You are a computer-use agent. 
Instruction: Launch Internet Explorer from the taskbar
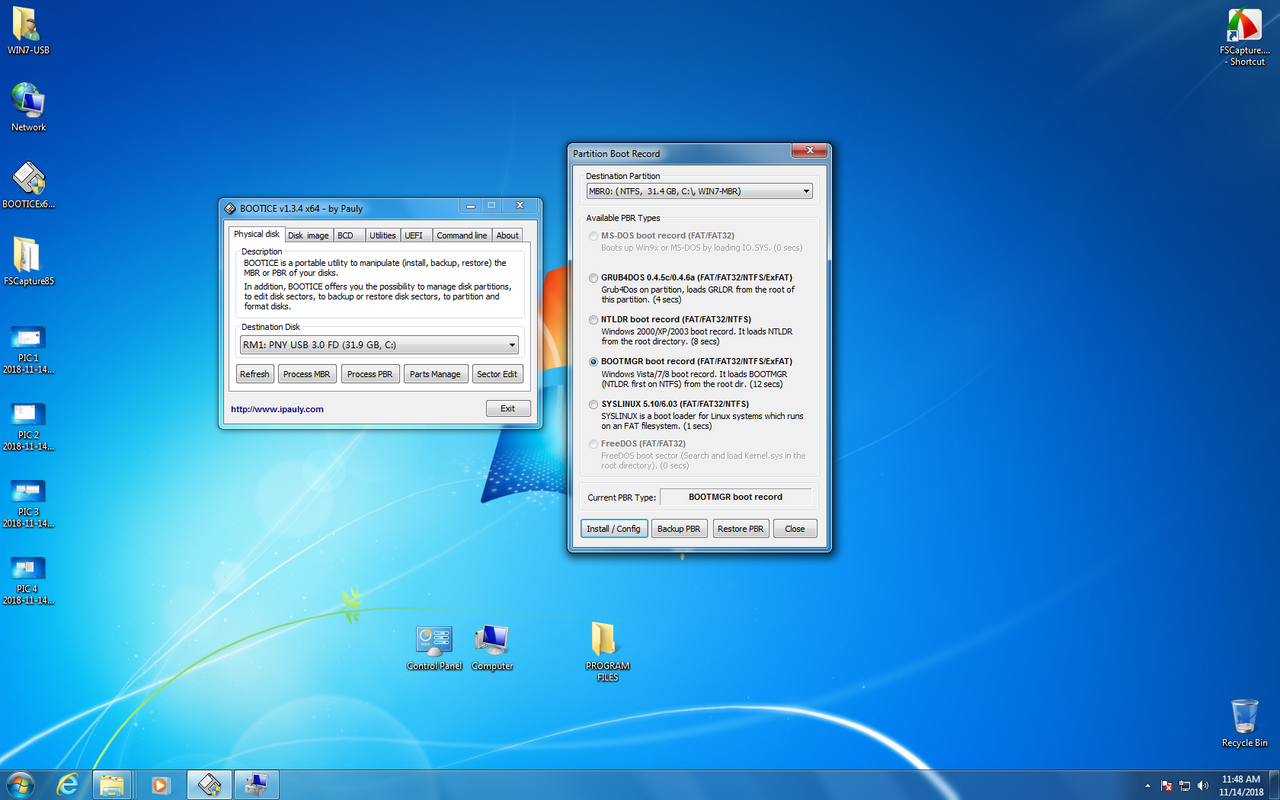(68, 785)
